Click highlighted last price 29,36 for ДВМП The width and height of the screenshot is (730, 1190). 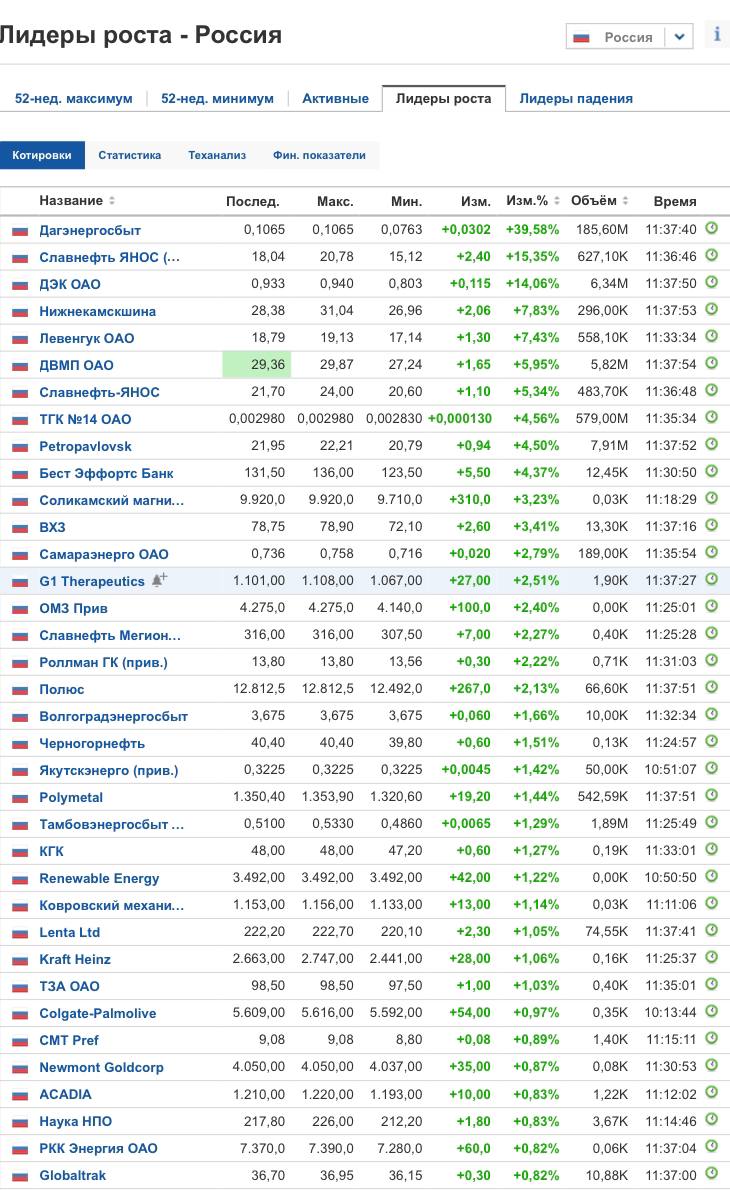(x=256, y=364)
